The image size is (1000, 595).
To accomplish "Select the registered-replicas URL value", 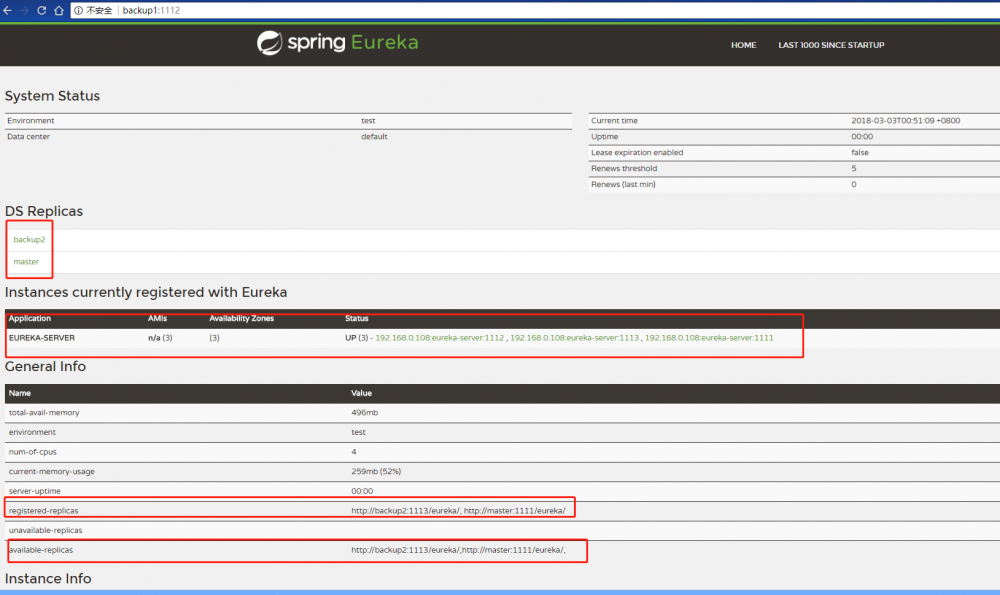I will tap(458, 511).
